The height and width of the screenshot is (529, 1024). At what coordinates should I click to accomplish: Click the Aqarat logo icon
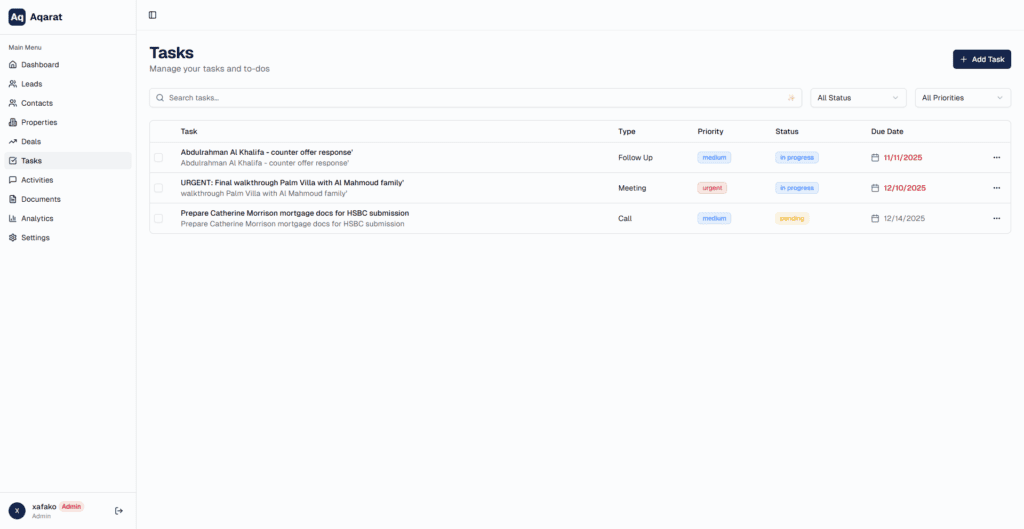[x=17, y=17]
